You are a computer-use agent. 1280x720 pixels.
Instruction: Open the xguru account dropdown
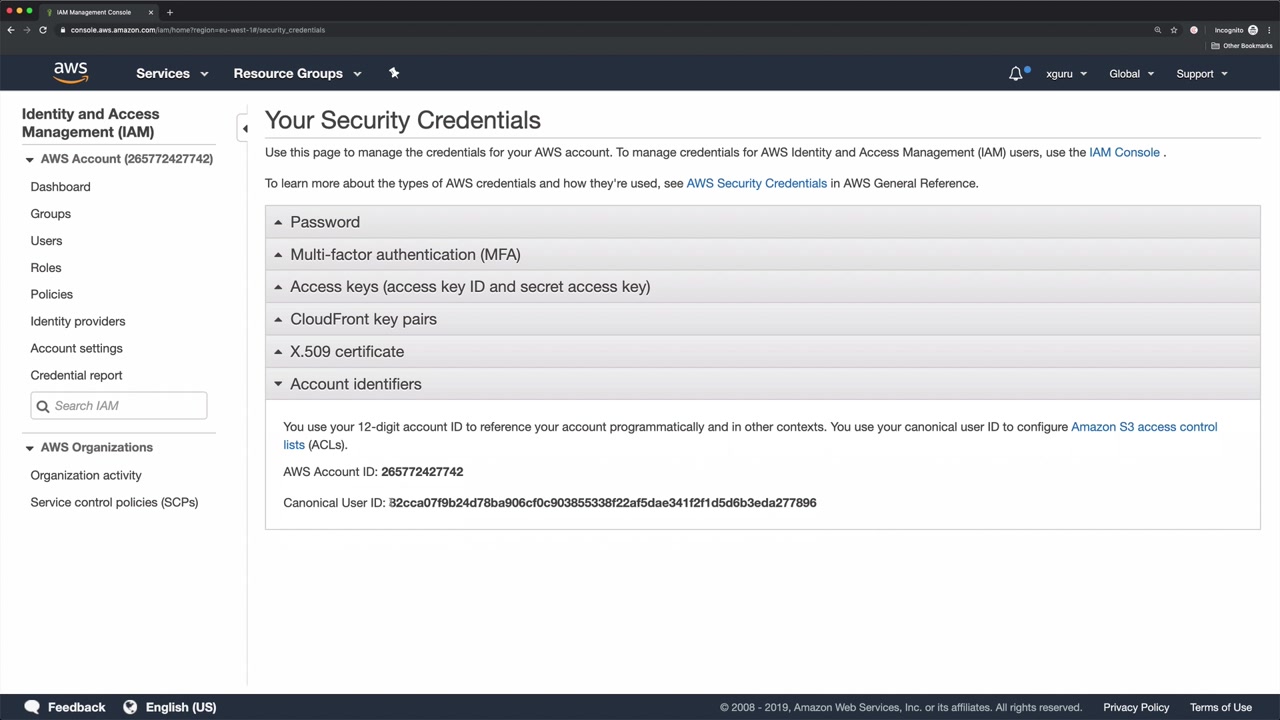tap(1066, 73)
